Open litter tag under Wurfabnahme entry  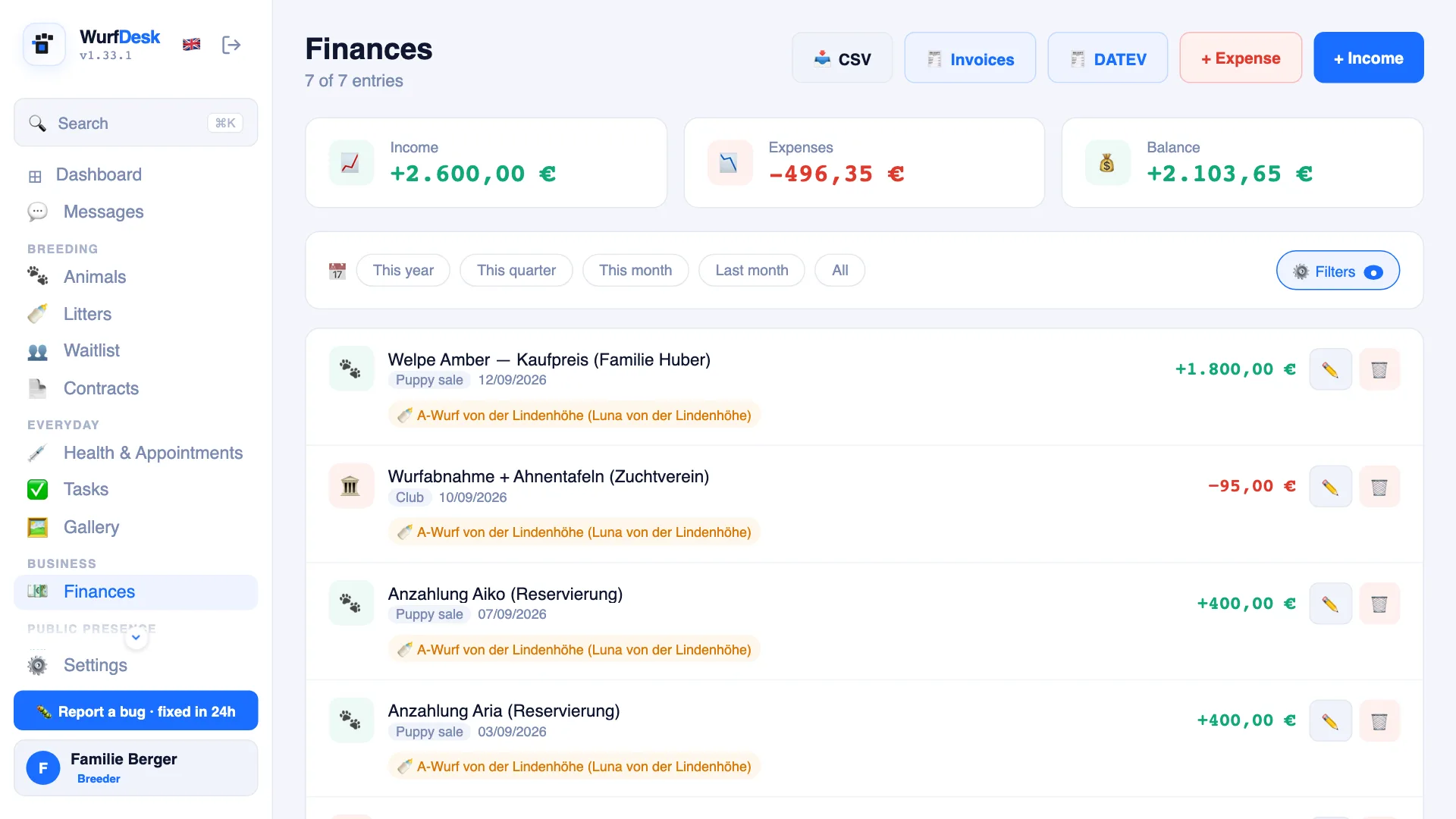pyautogui.click(x=574, y=532)
